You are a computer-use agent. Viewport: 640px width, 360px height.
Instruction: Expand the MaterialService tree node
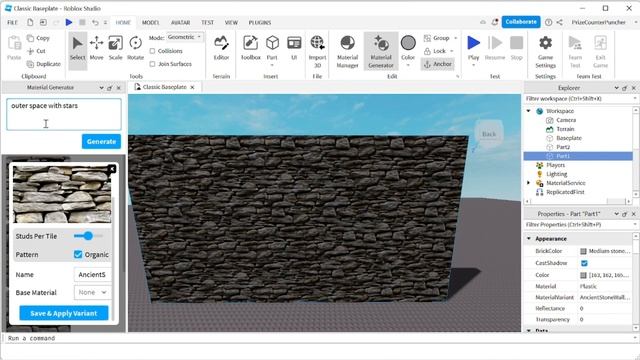(529, 183)
